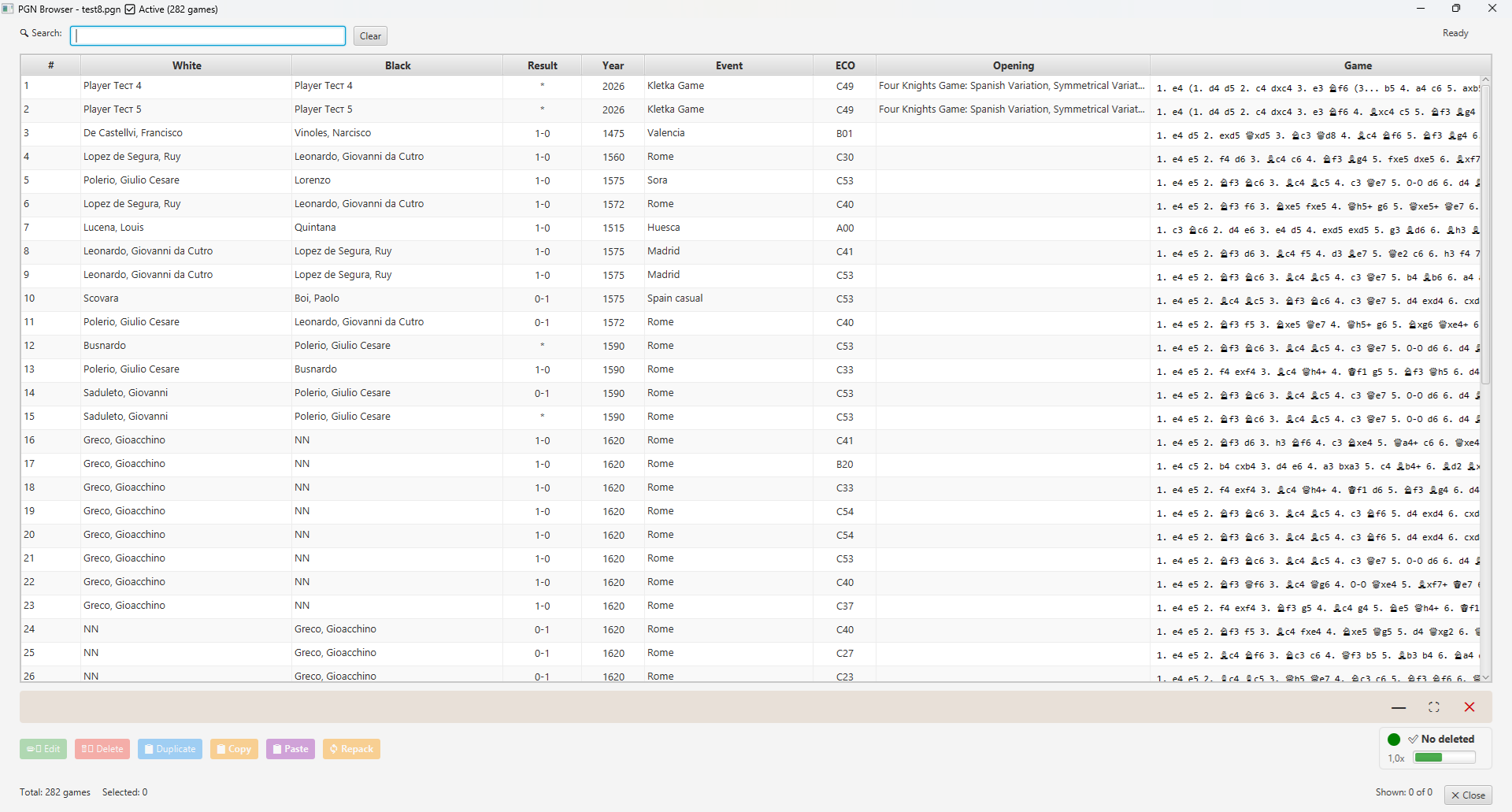Click the magnifier icon beside Search
The height and width of the screenshot is (812, 1512).
24,33
